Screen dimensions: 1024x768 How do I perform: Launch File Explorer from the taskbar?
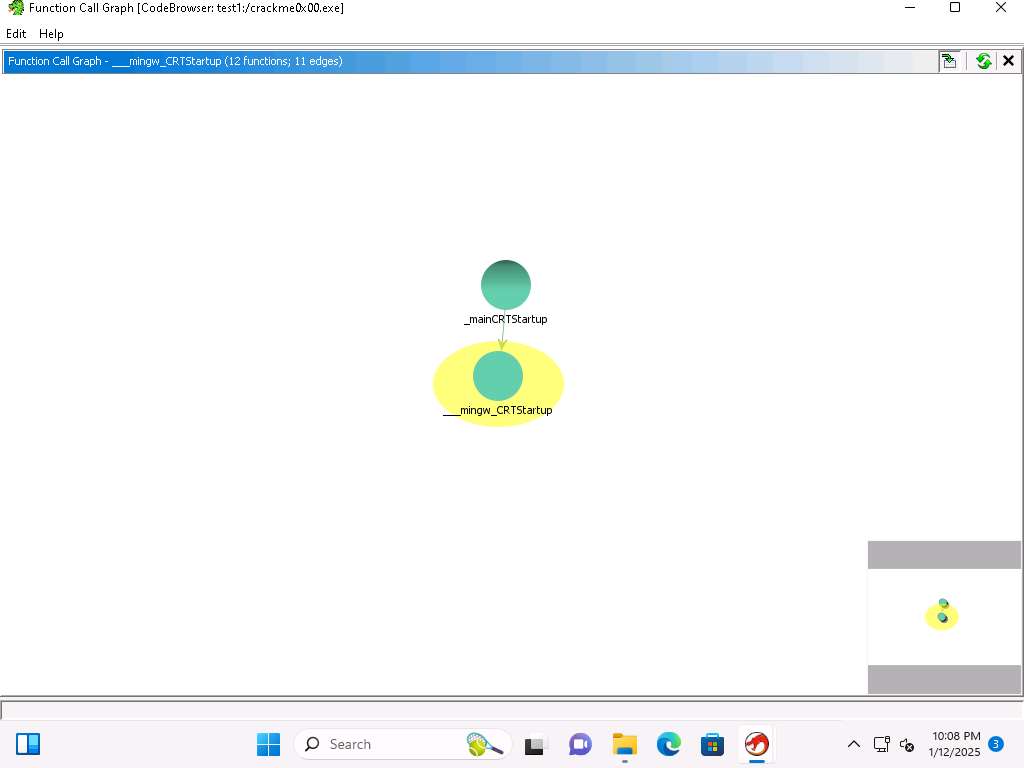tap(625, 744)
